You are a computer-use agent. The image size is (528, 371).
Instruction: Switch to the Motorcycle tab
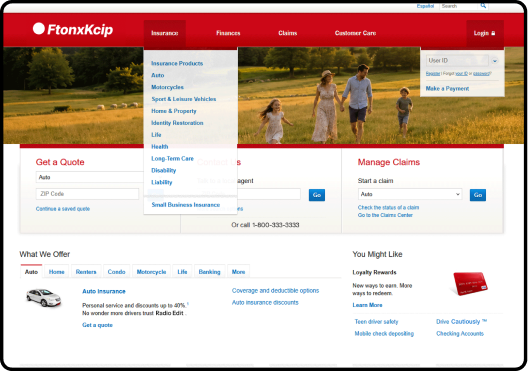point(151,272)
